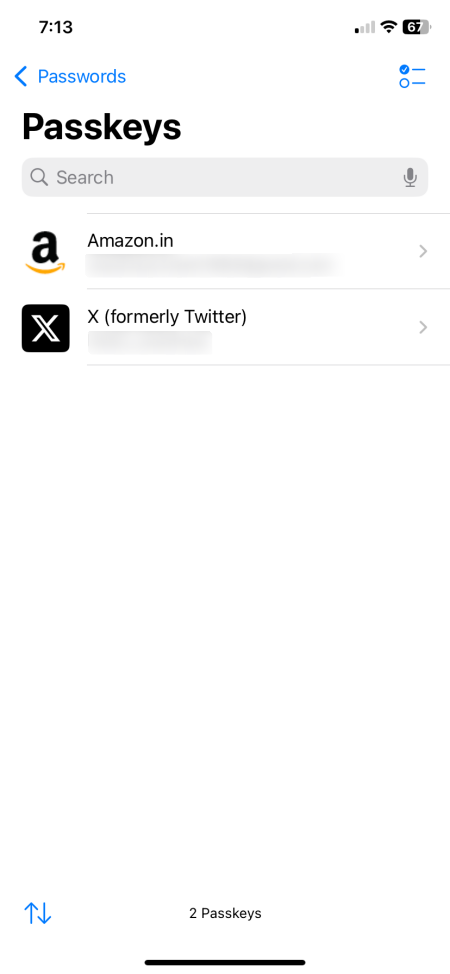
Task: Go back to Passwords
Action: (x=70, y=76)
